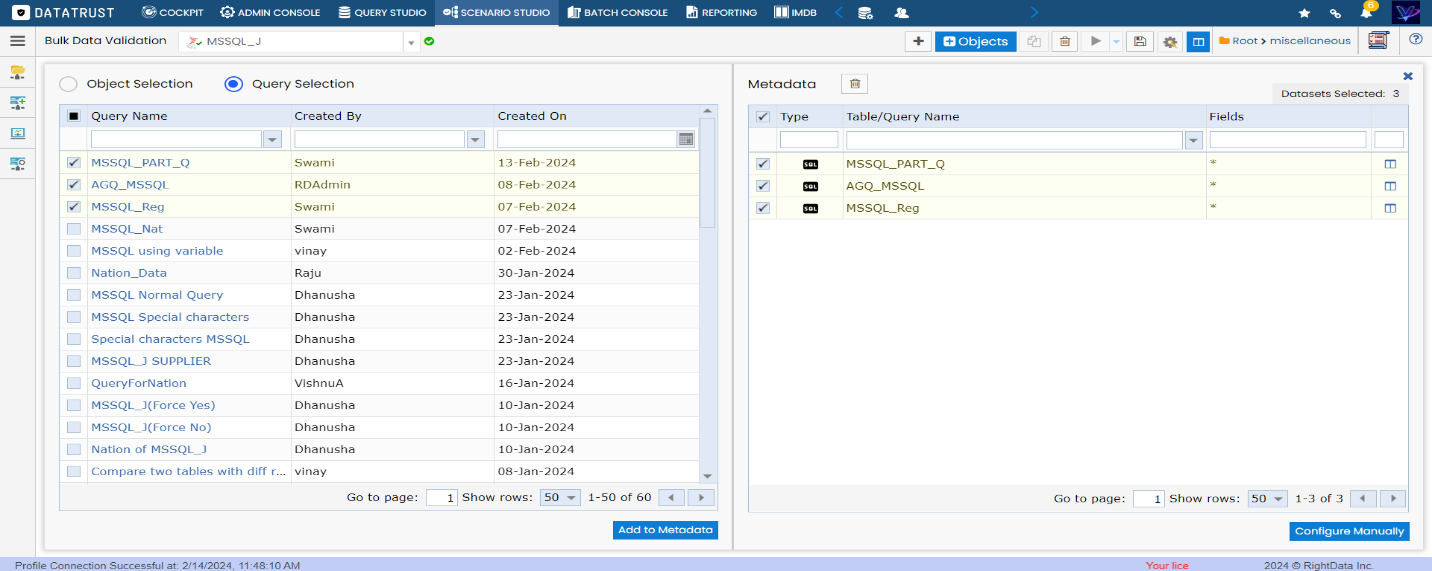Open the MSSQL_J connection dropdown
1432x571 pixels.
pyautogui.click(x=411, y=42)
